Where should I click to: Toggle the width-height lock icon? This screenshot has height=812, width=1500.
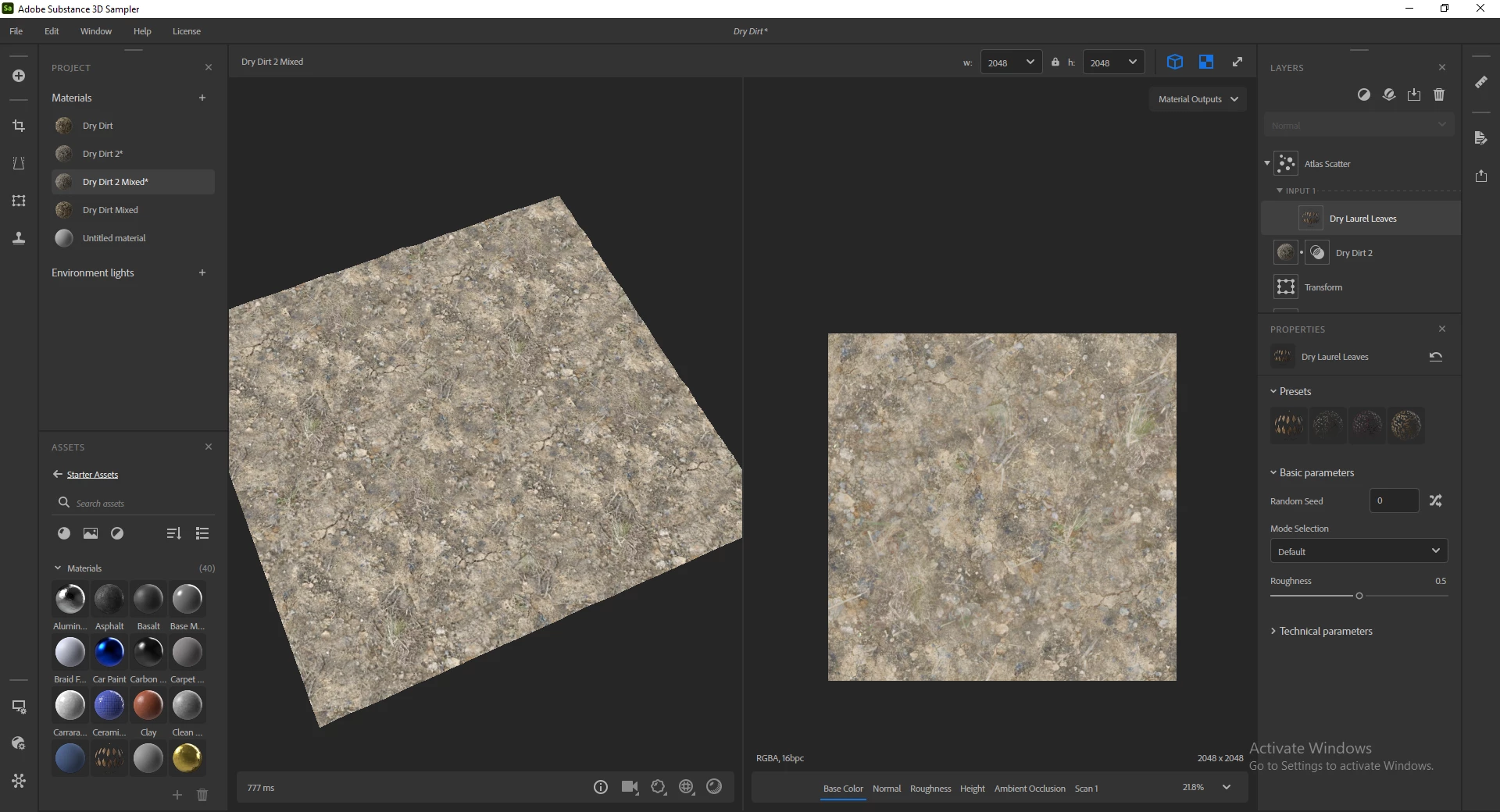[1055, 62]
